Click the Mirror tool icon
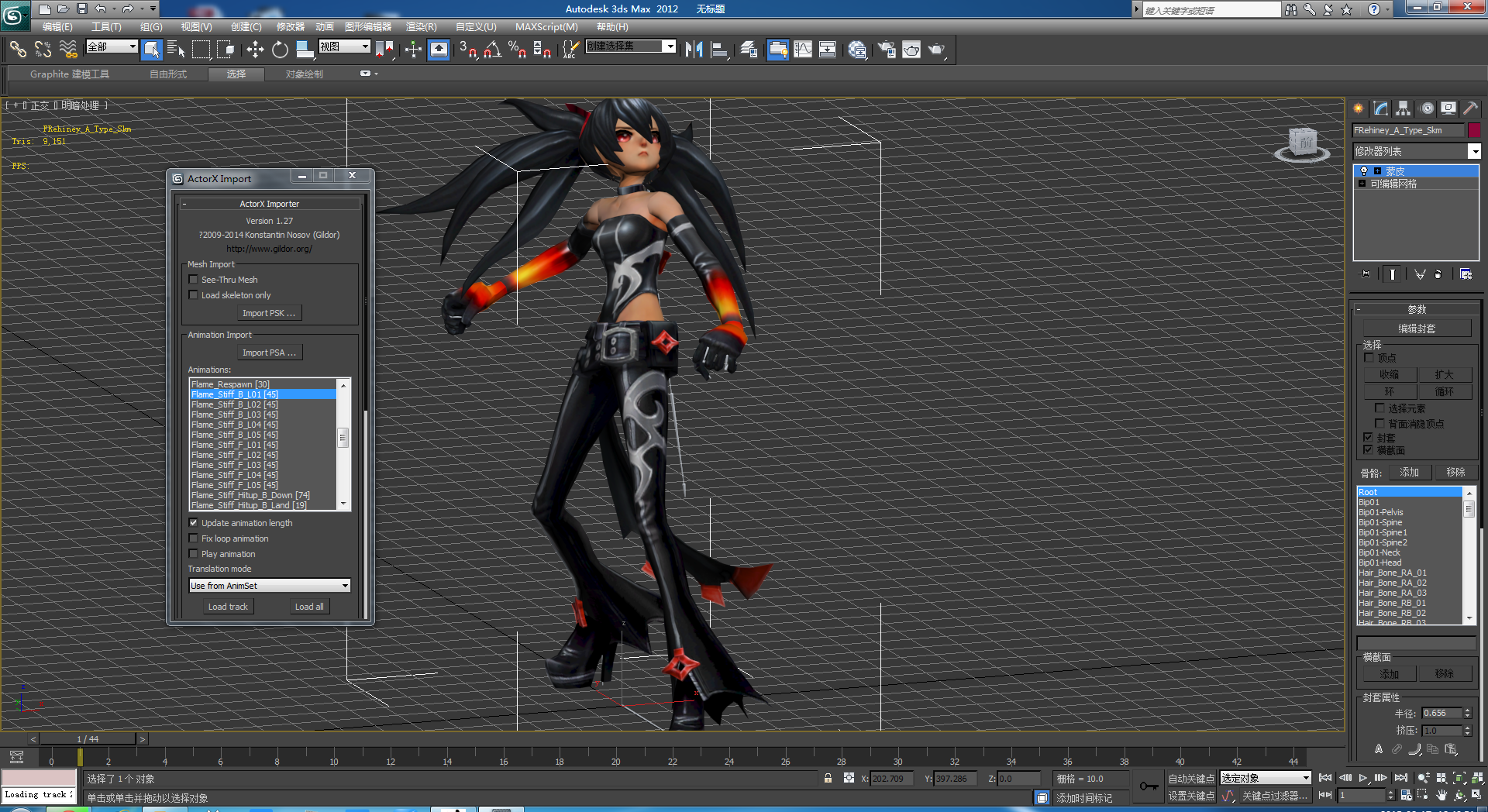 (x=694, y=50)
